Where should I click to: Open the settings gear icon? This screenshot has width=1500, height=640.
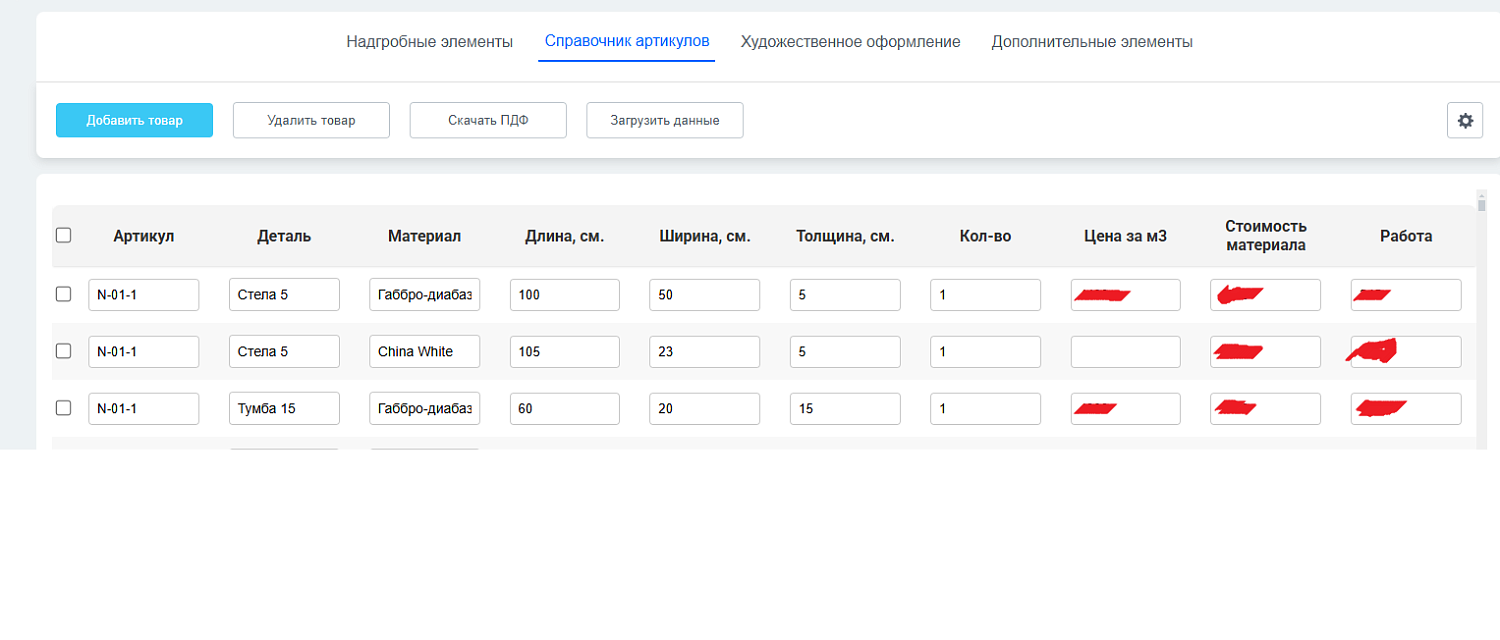(x=1464, y=120)
